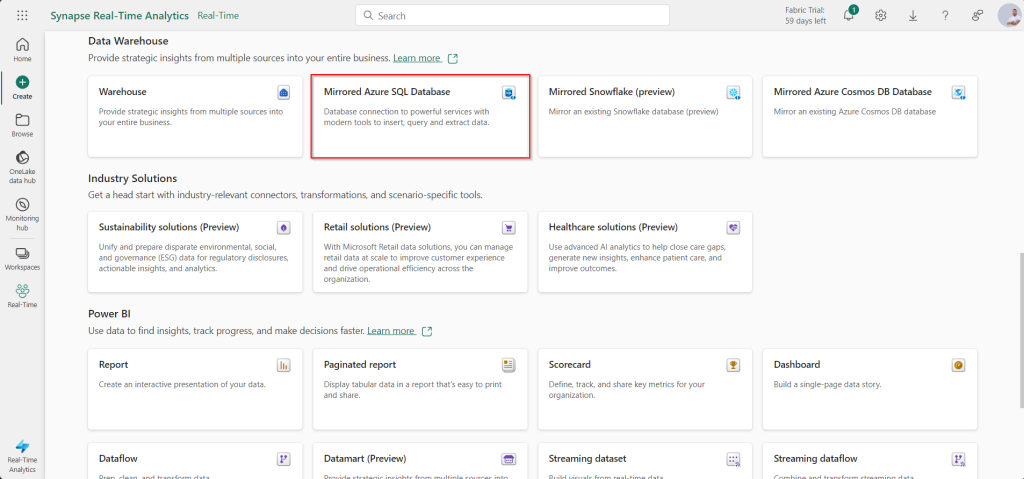Open external link icon beside Data Warehouse Learn more
The width and height of the screenshot is (1024, 479).
[453, 58]
